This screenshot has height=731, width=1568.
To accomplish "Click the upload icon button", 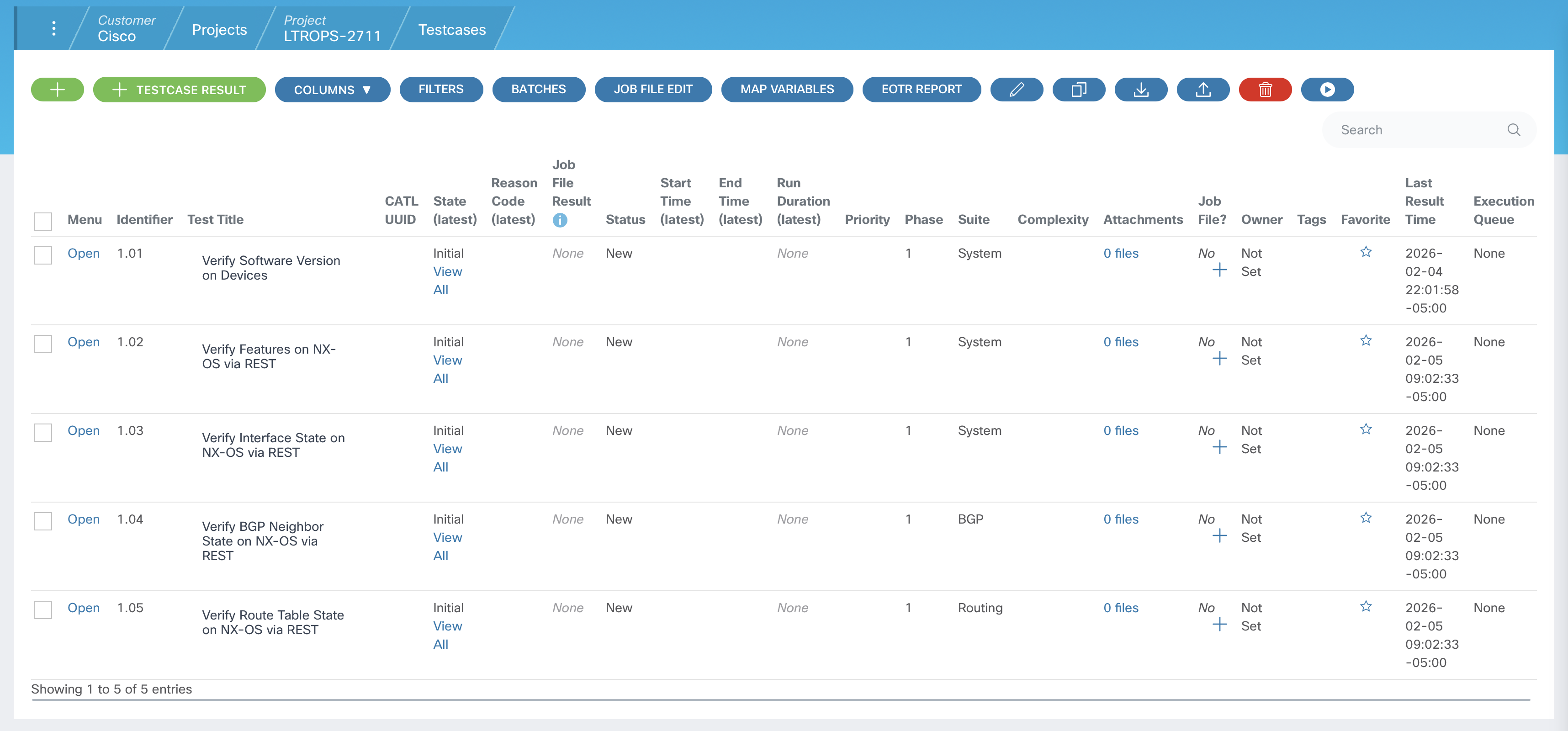I will (1203, 90).
